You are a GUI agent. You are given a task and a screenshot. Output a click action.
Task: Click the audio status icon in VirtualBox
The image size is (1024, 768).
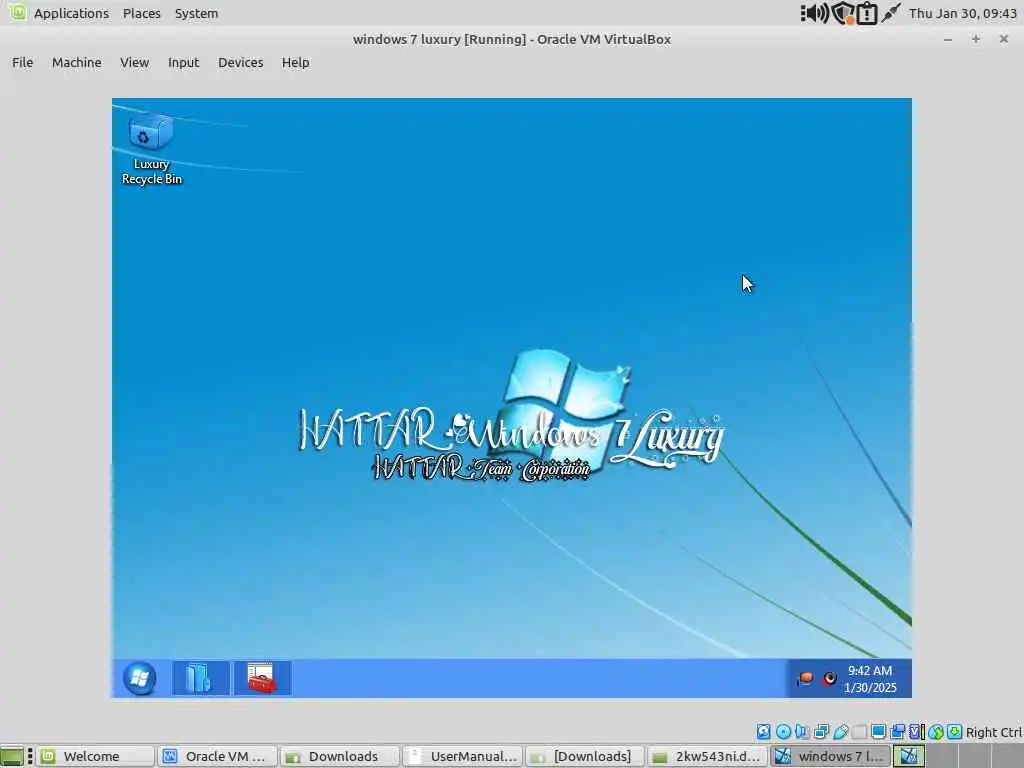(801, 731)
